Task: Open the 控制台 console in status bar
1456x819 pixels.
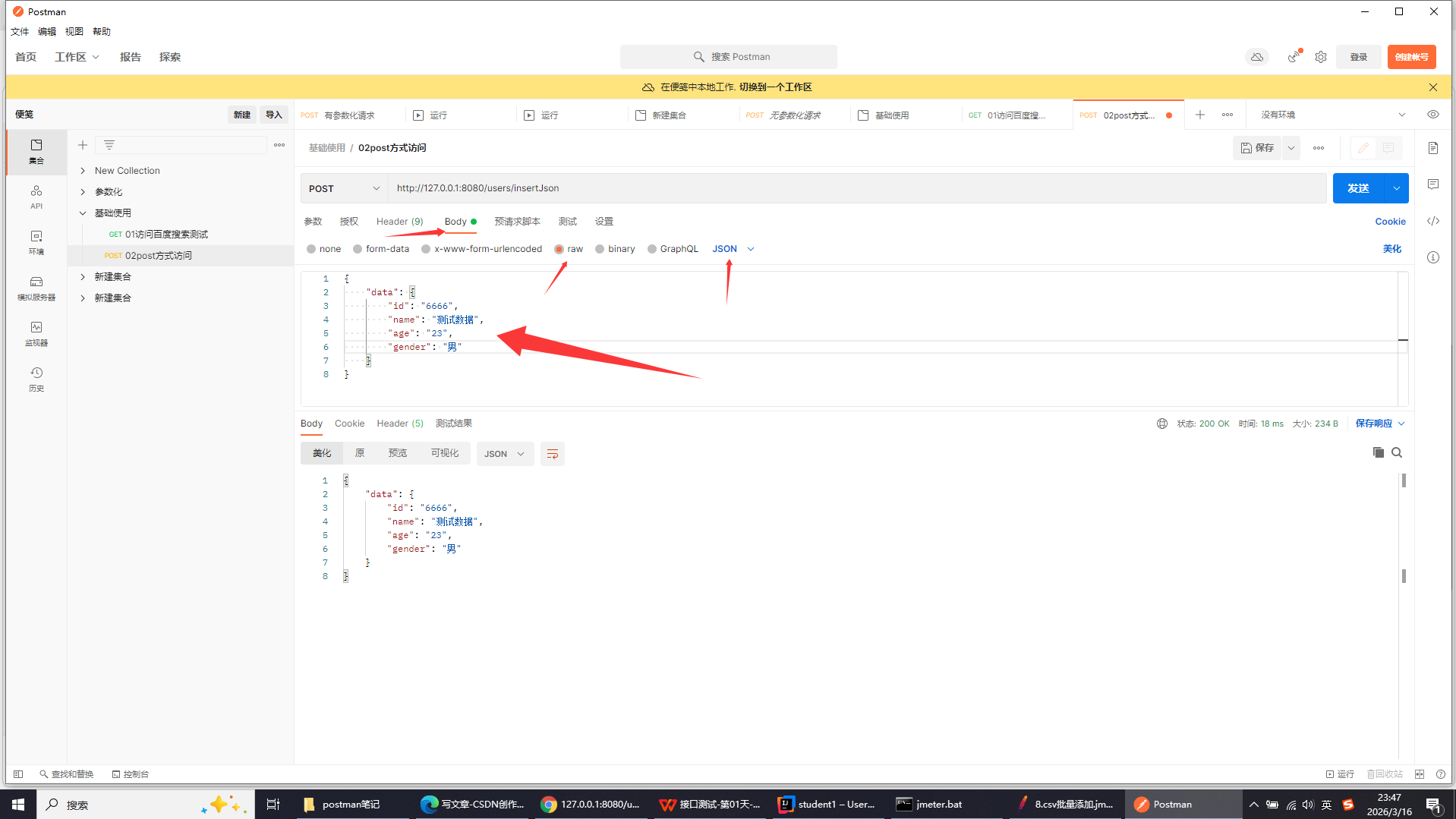Action: [131, 774]
